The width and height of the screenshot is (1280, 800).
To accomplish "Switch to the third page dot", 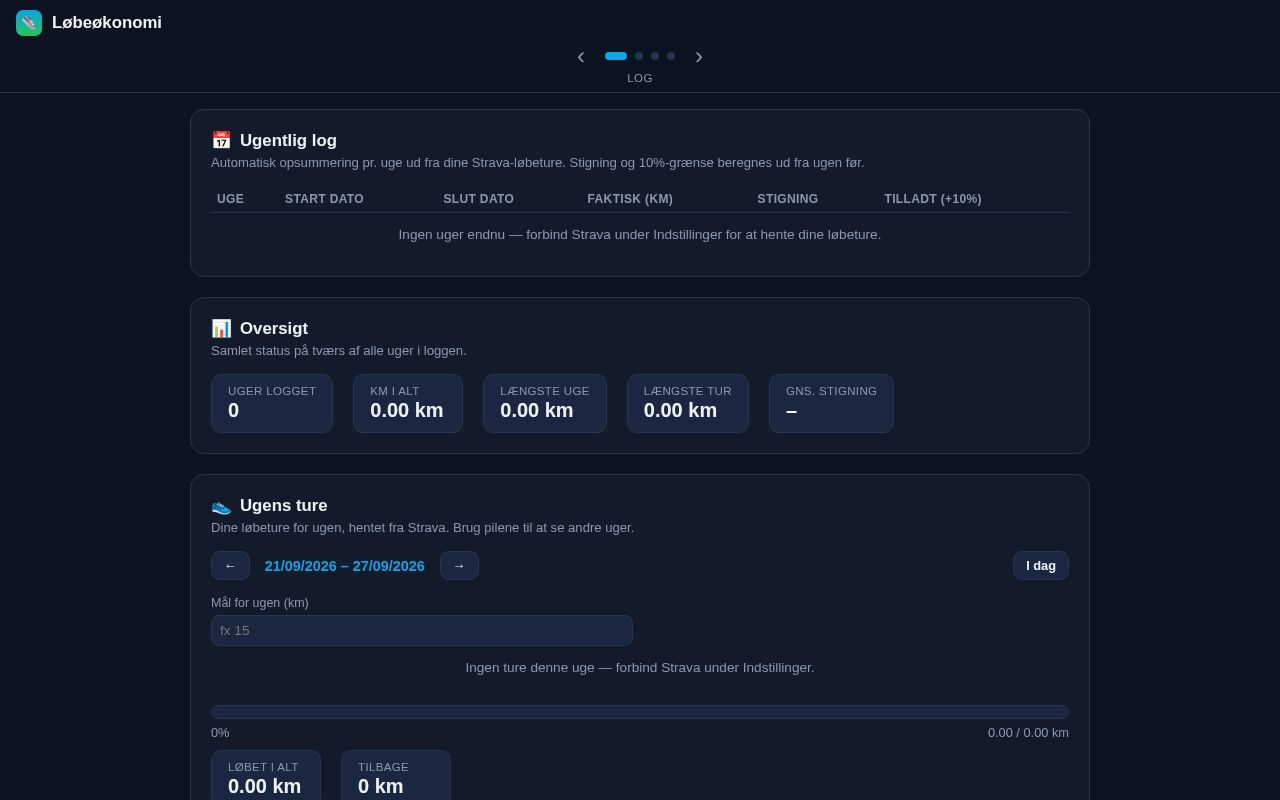I will click(655, 56).
